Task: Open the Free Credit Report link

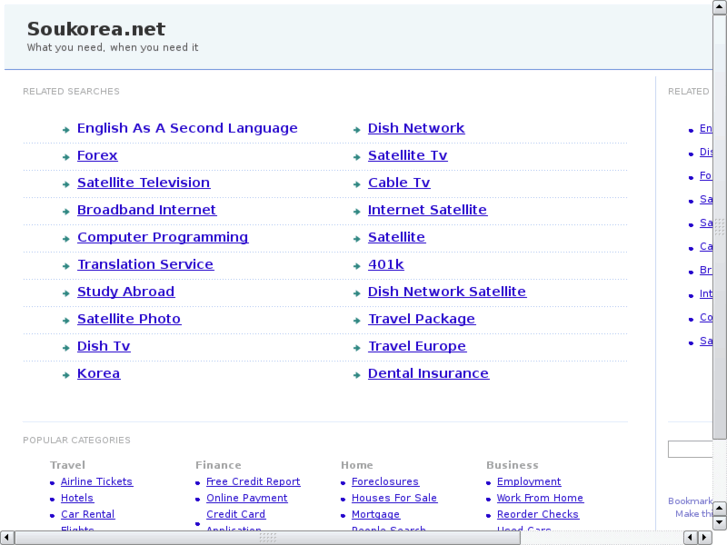Action: (253, 481)
